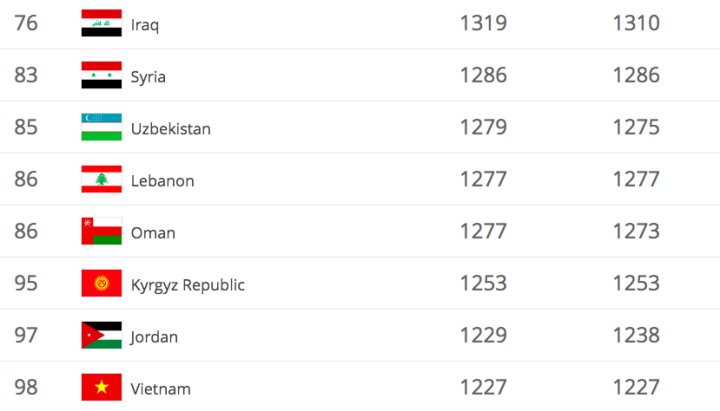Select the Jordan flag icon
720x411 pixels.
(x=101, y=336)
